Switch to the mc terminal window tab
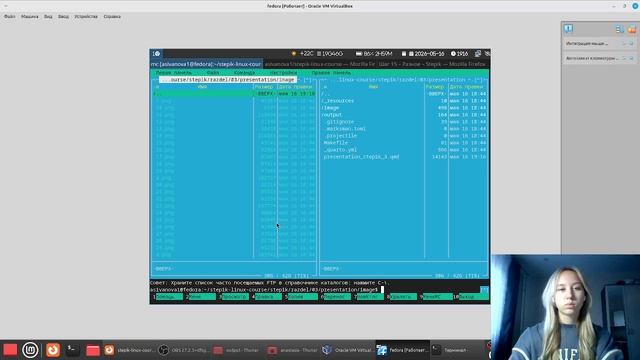The width and height of the screenshot is (640, 360). pos(206,64)
